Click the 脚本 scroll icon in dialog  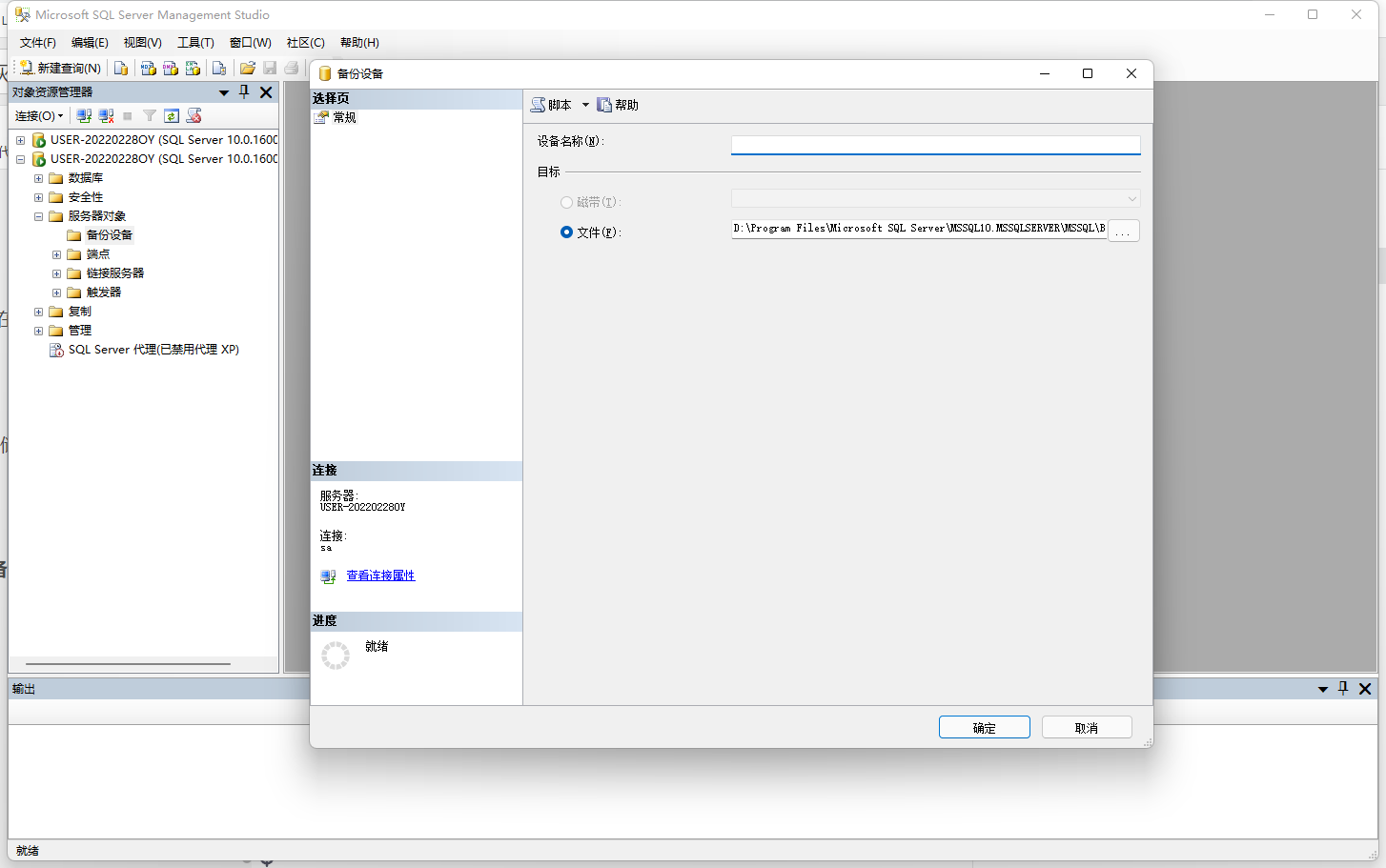[x=539, y=105]
